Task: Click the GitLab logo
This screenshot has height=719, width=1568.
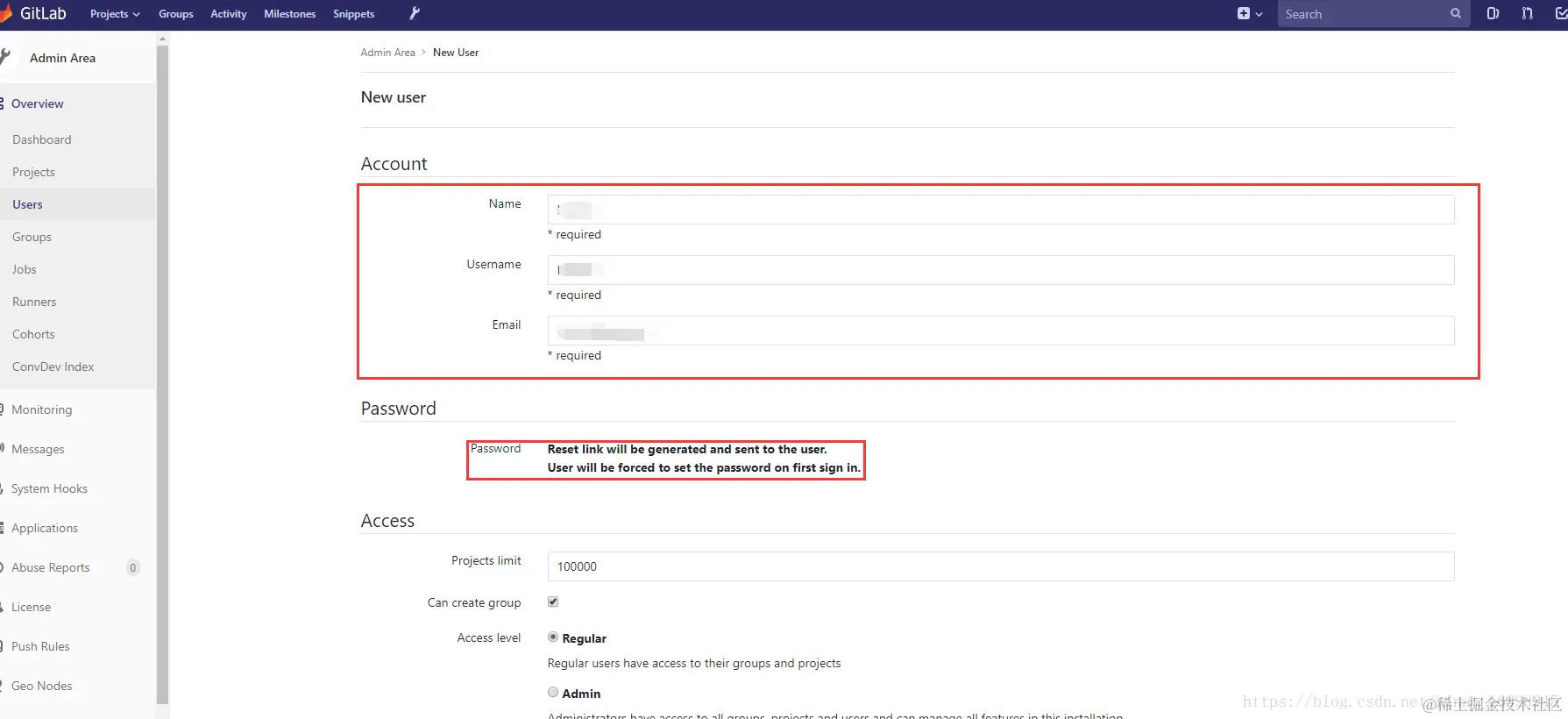Action: [33, 13]
